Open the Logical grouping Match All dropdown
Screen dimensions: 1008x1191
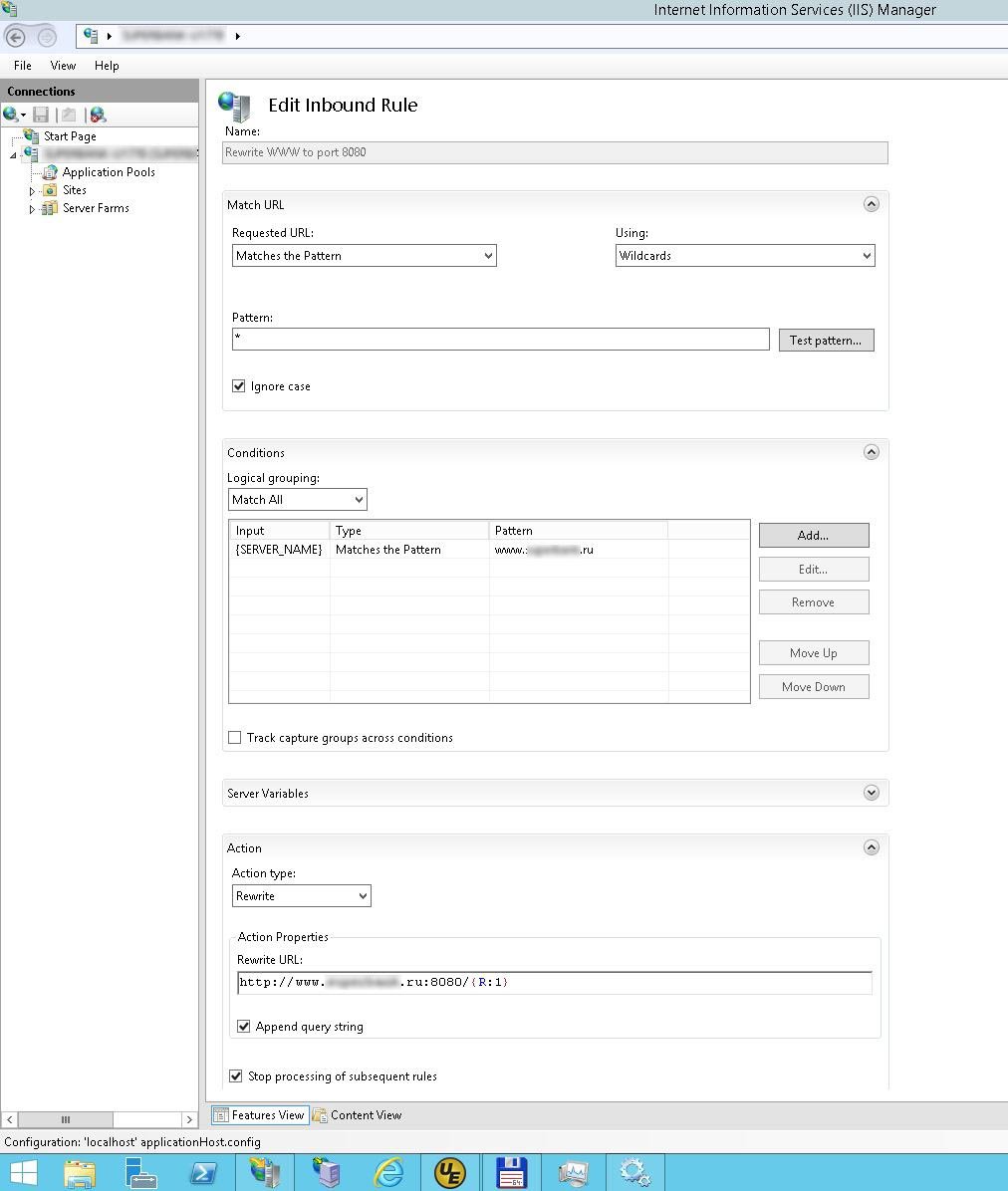pyautogui.click(x=297, y=499)
